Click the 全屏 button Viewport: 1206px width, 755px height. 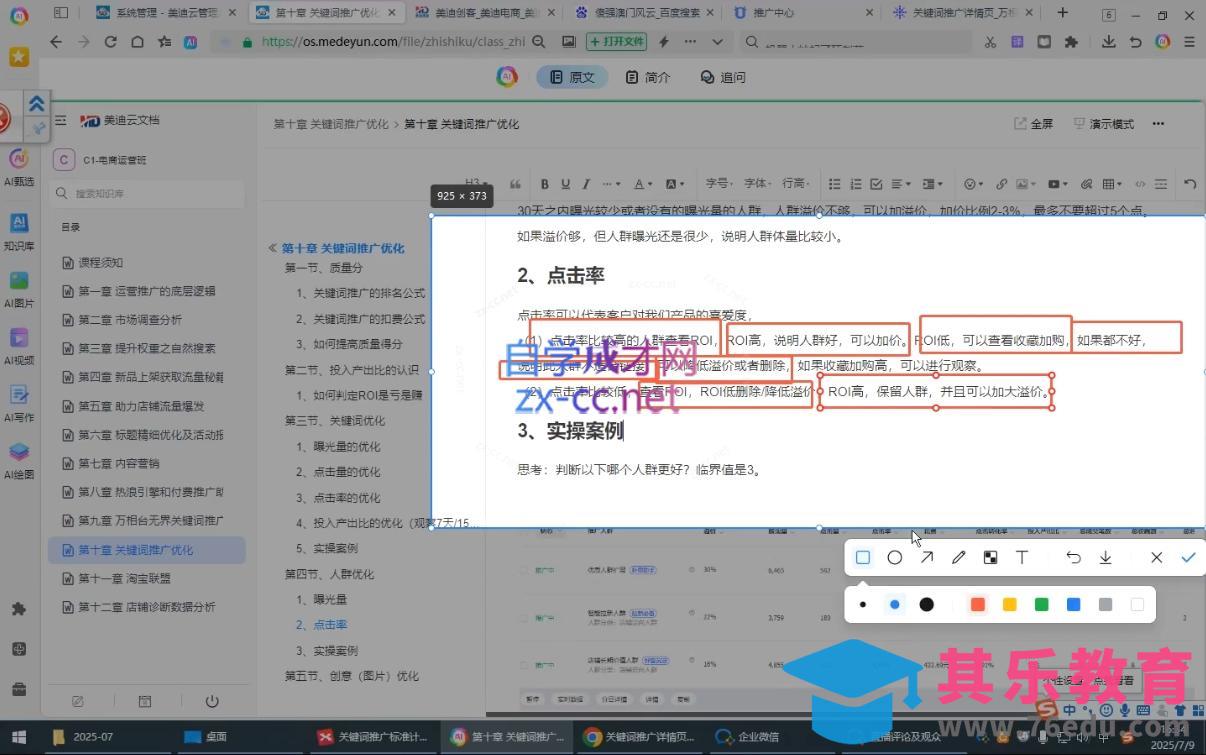(1032, 123)
